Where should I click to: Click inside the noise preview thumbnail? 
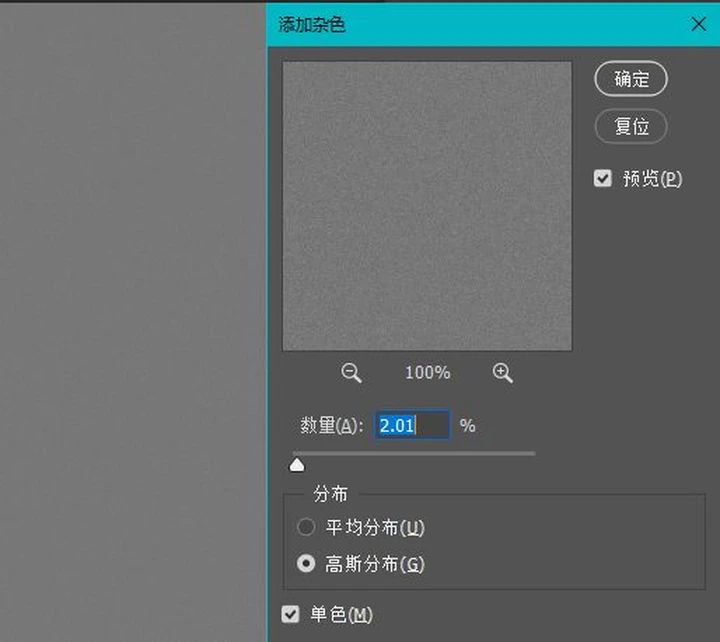coord(427,206)
